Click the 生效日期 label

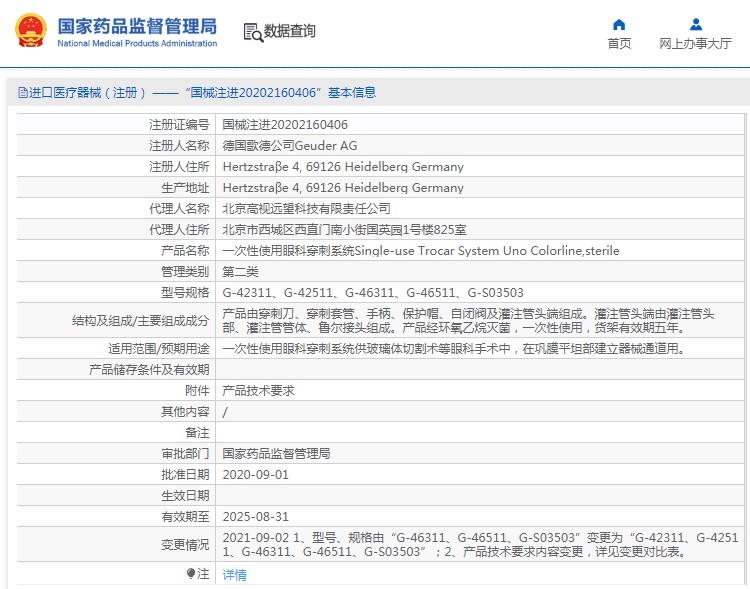coord(185,496)
